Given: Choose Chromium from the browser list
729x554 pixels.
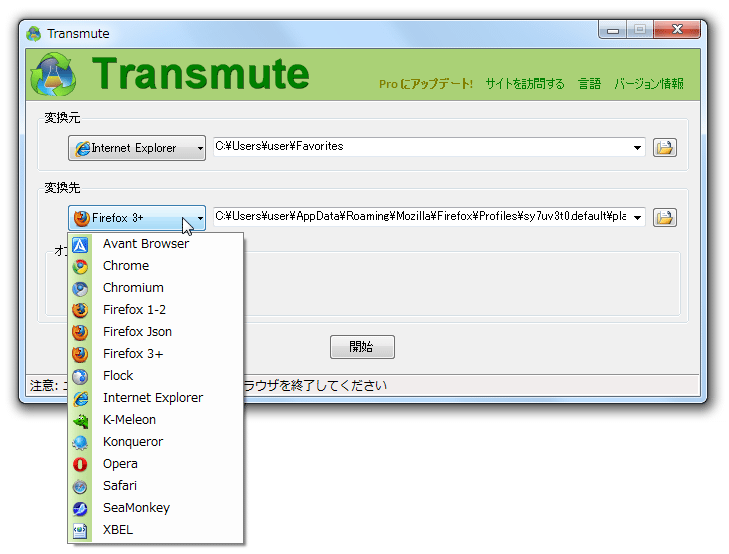Looking at the screenshot, I should (156, 288).
